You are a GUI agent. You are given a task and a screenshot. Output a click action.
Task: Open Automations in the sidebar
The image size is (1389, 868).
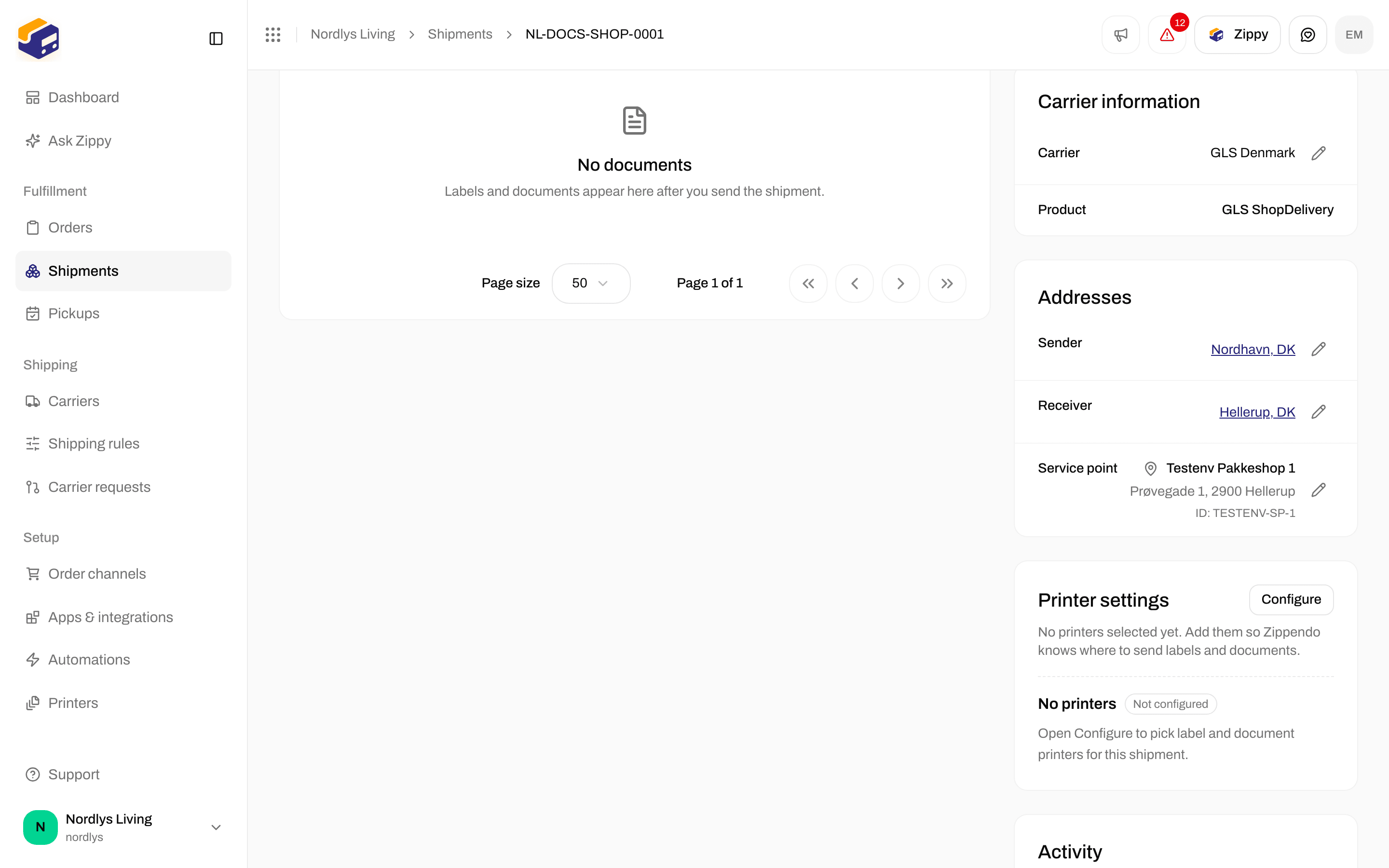point(123,660)
